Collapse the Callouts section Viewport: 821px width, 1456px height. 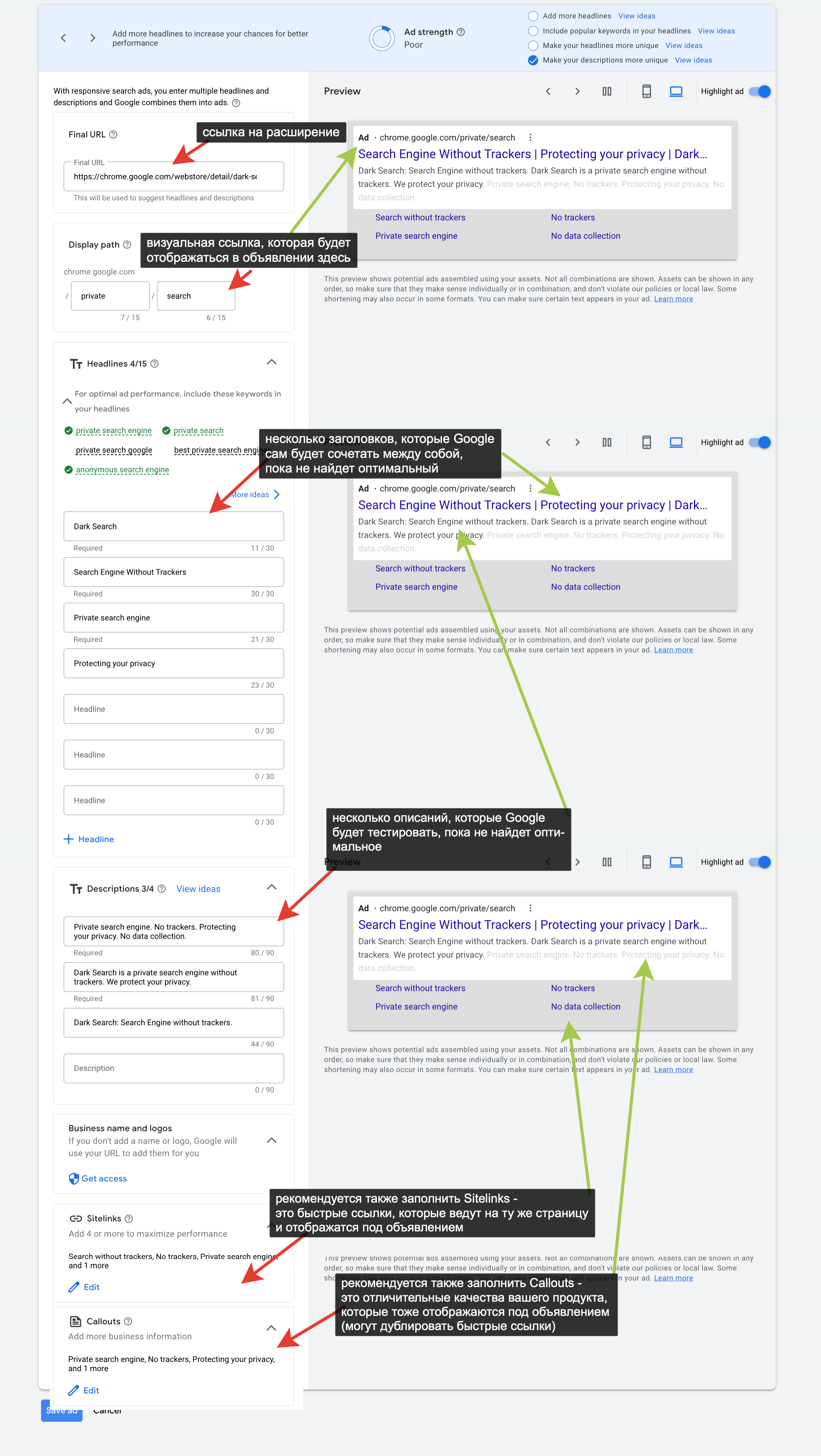pyautogui.click(x=271, y=1328)
